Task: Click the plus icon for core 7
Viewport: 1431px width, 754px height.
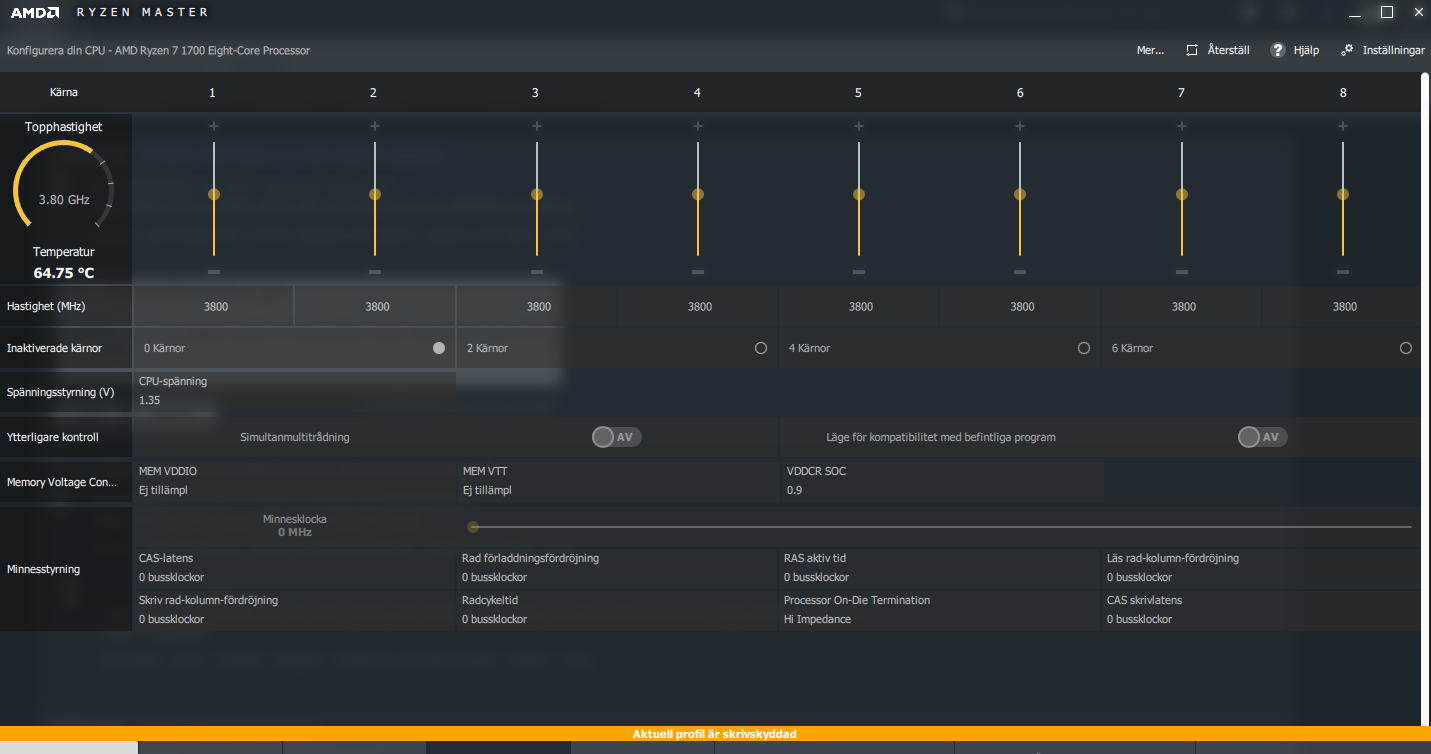Action: pos(1182,126)
